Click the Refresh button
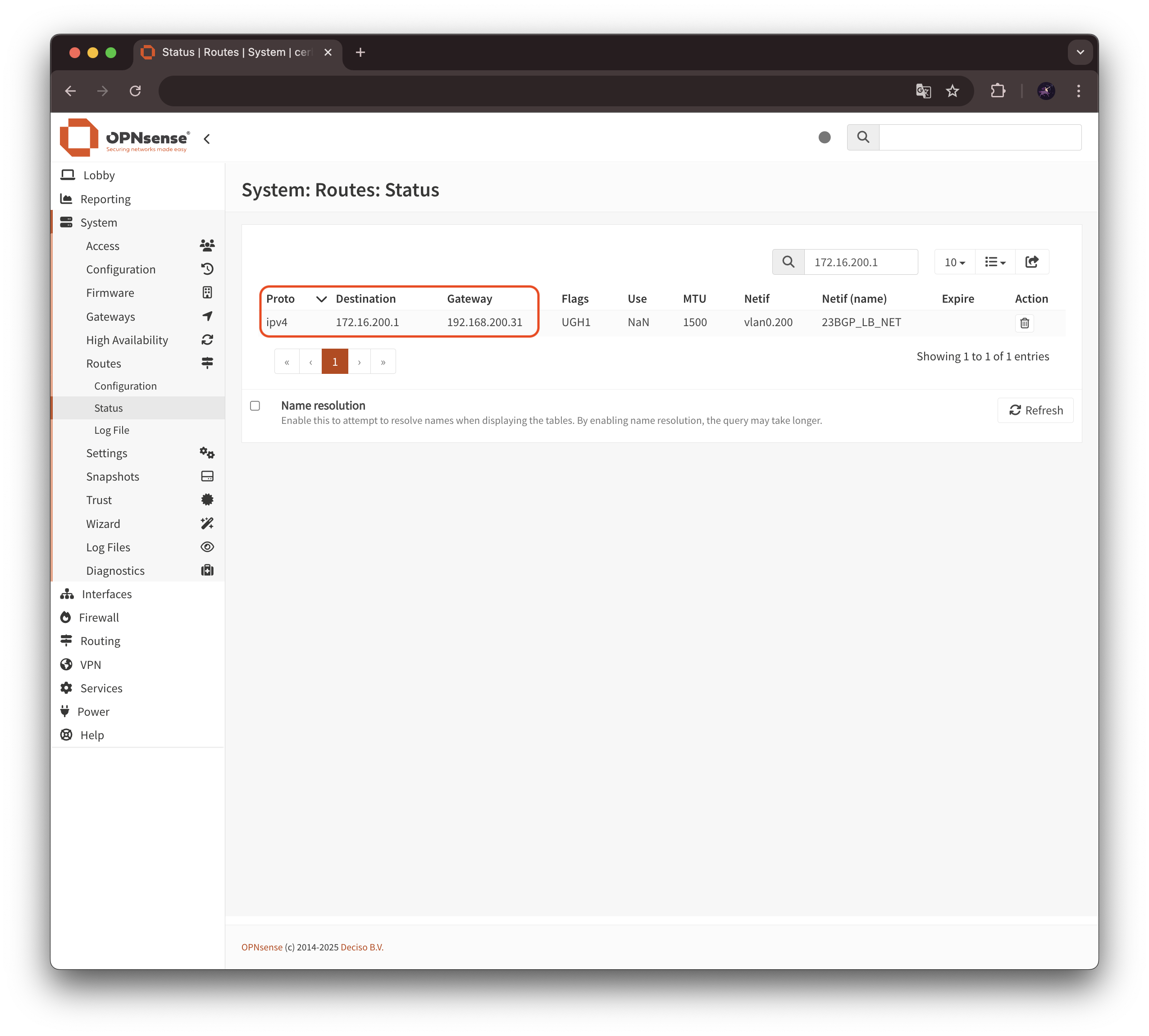The image size is (1149, 1036). pyautogui.click(x=1035, y=410)
